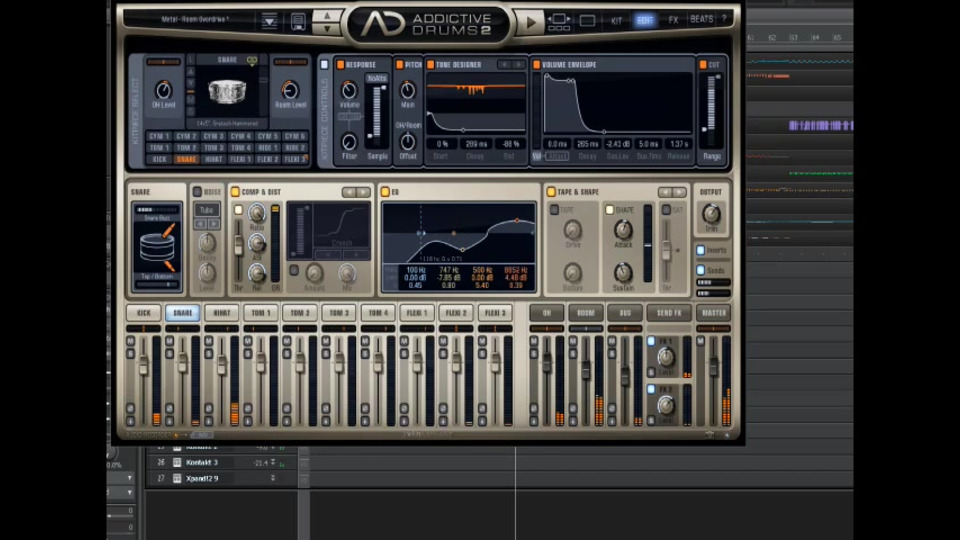Click next arrow in Tone Designer
This screenshot has height=540, width=960.
coord(519,64)
